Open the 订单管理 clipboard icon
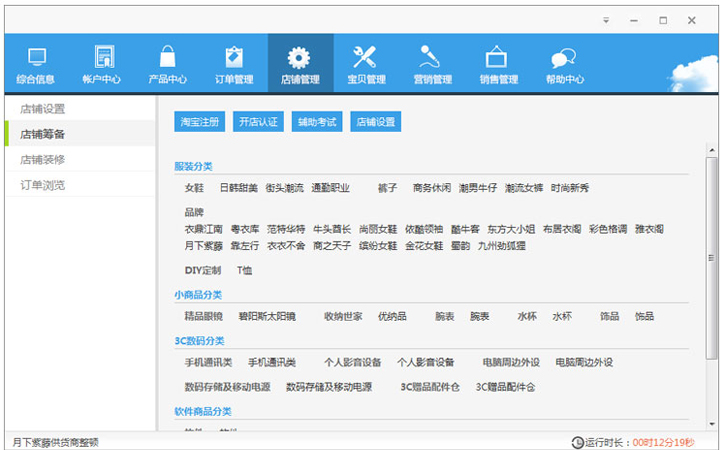 click(234, 57)
